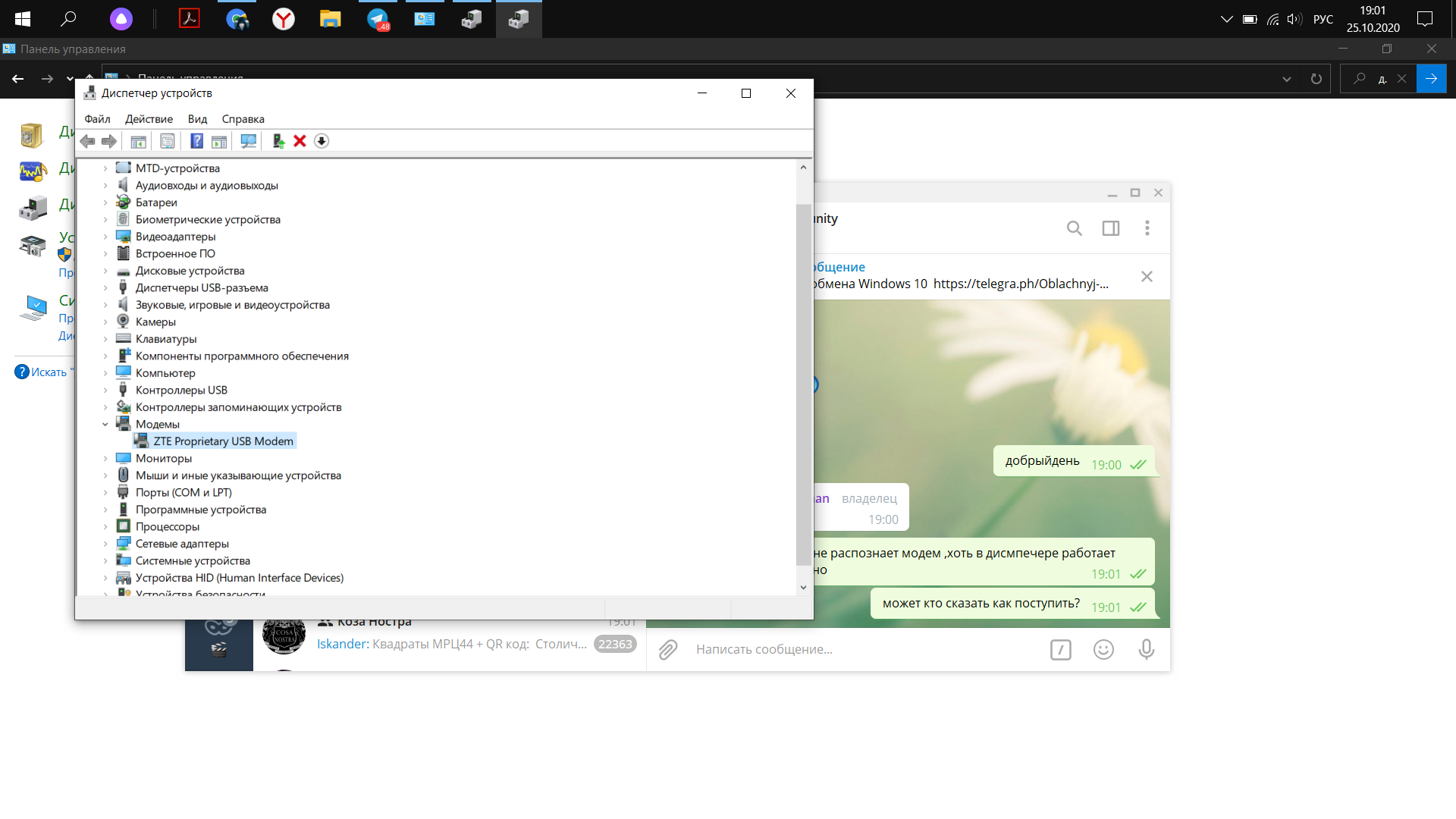Click the volume icon in system tray
The height and width of the screenshot is (819, 1456).
coord(1294,19)
